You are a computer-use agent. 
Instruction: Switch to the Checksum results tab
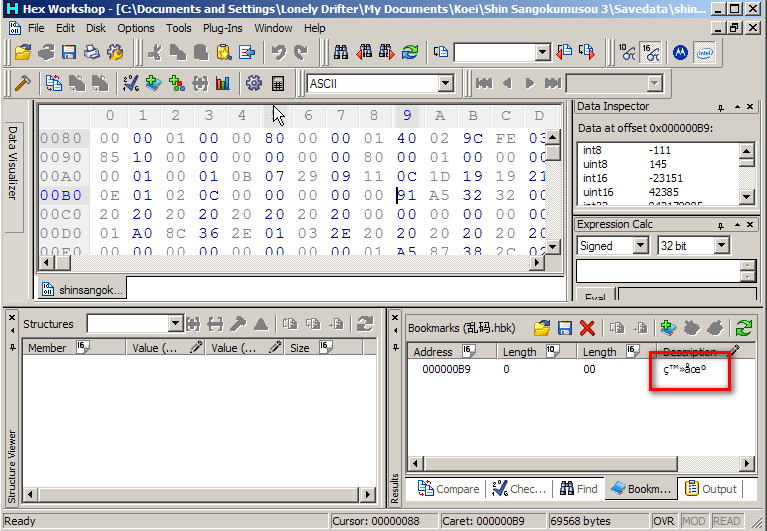tap(519, 488)
